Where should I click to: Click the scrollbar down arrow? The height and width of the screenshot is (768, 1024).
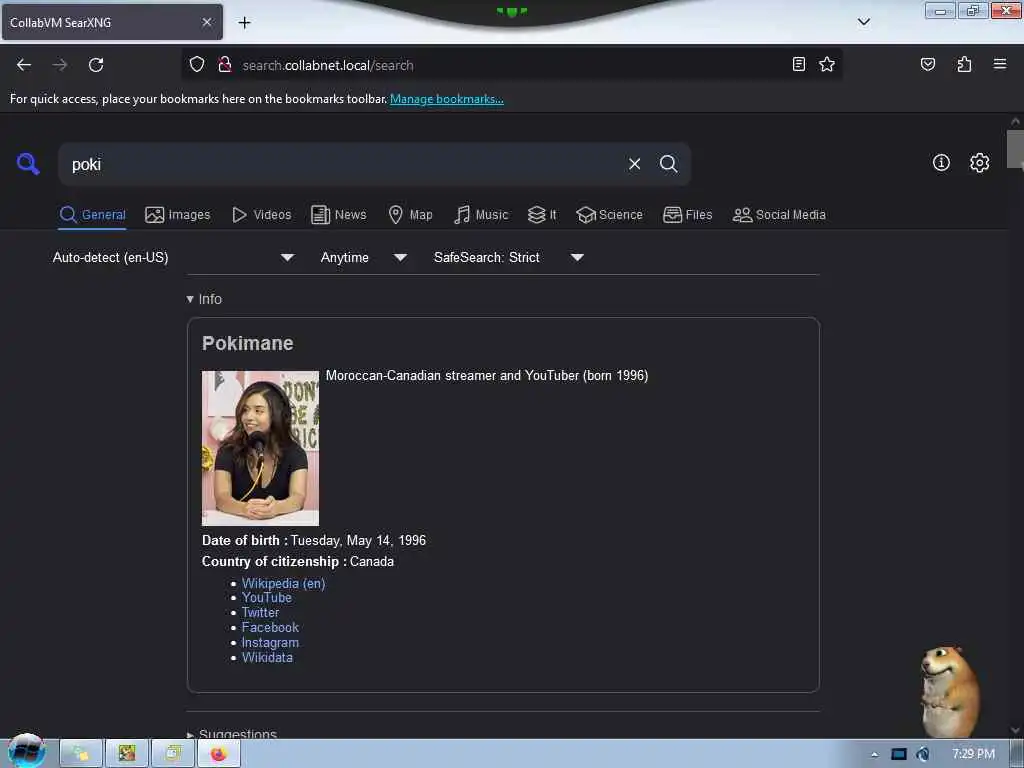coord(1015,730)
